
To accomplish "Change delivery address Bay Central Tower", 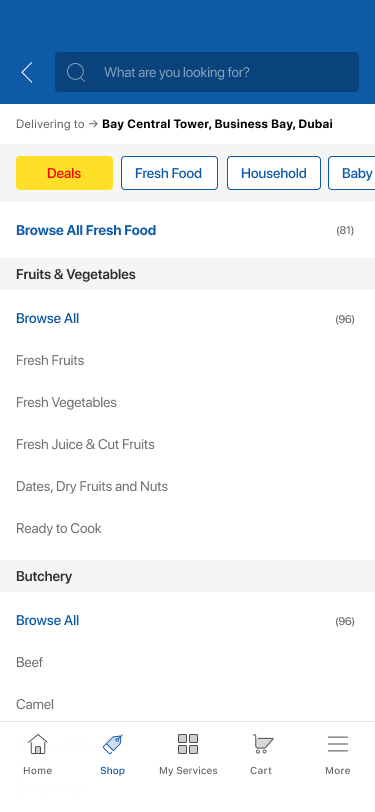I will pyautogui.click(x=217, y=124).
